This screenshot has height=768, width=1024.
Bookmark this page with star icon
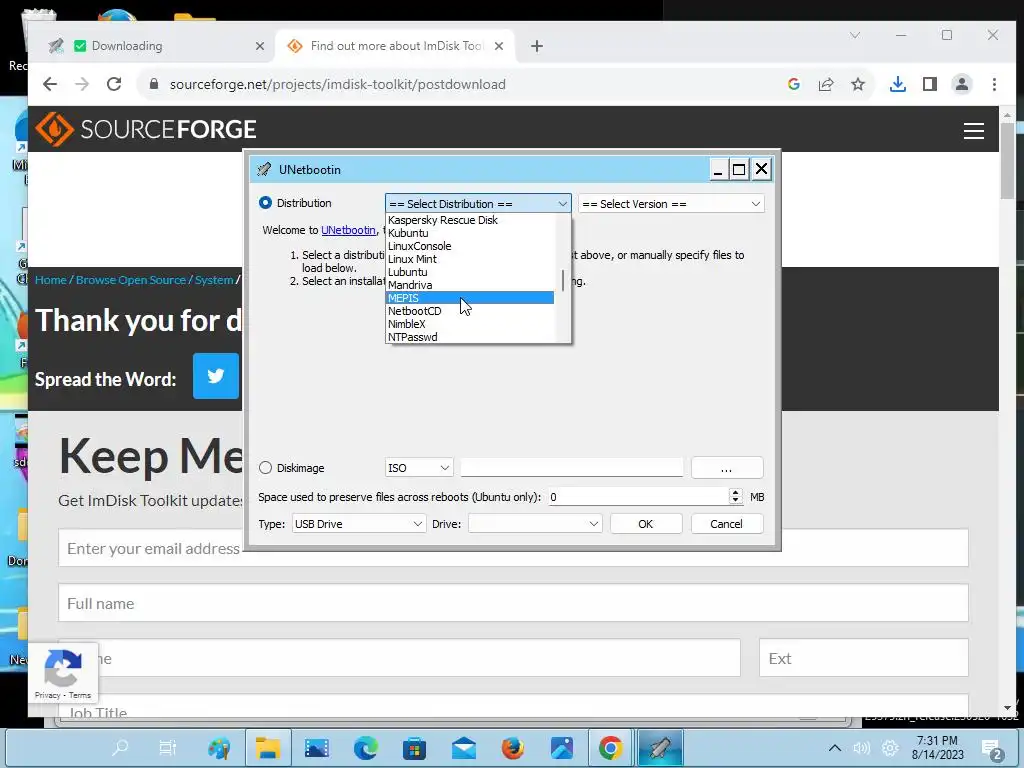(858, 84)
